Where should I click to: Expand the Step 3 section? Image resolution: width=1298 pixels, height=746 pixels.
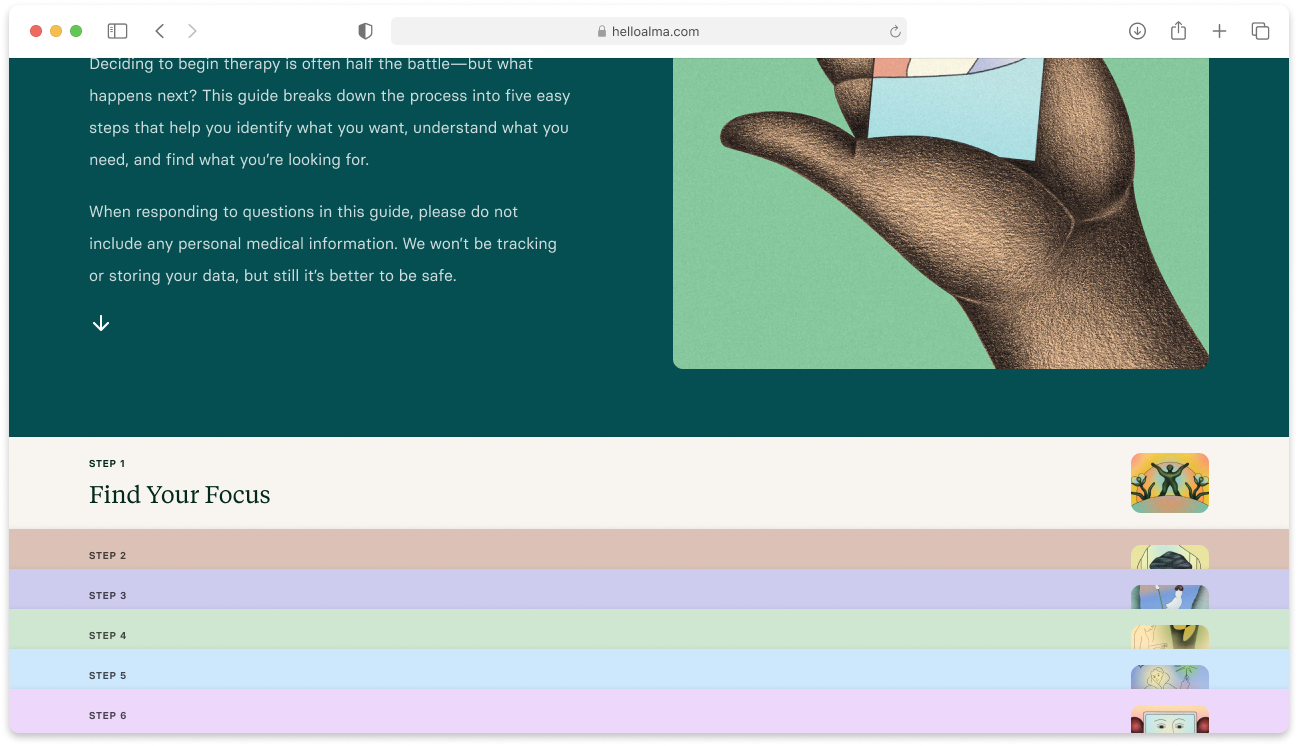tap(649, 589)
